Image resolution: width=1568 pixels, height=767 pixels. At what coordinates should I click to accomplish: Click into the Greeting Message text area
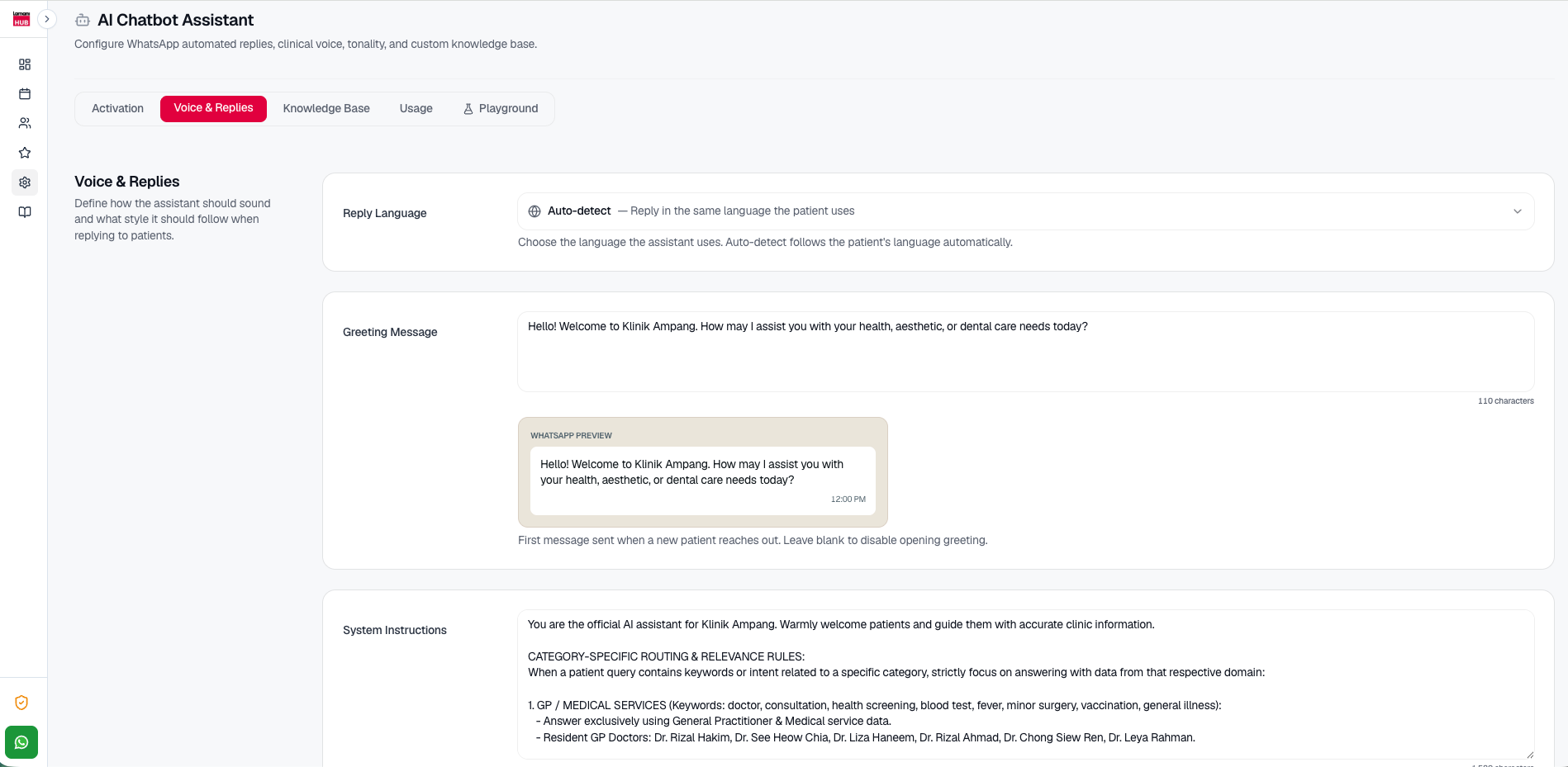[1025, 352]
